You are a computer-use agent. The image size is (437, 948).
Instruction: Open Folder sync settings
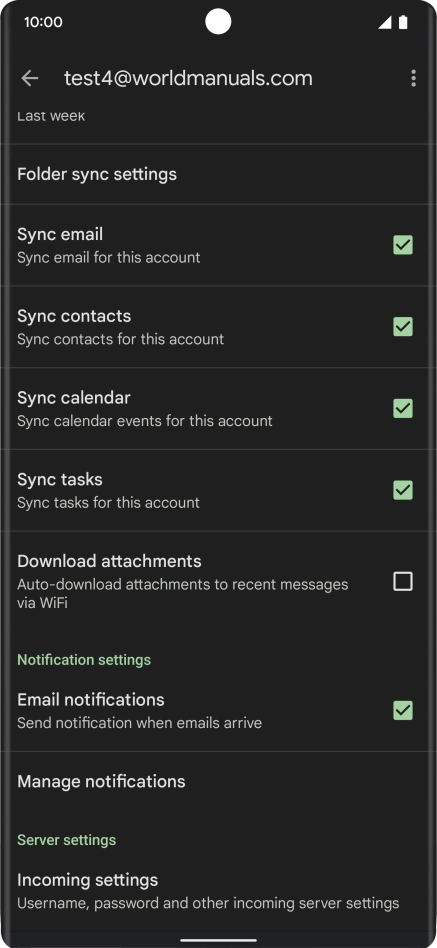218,174
